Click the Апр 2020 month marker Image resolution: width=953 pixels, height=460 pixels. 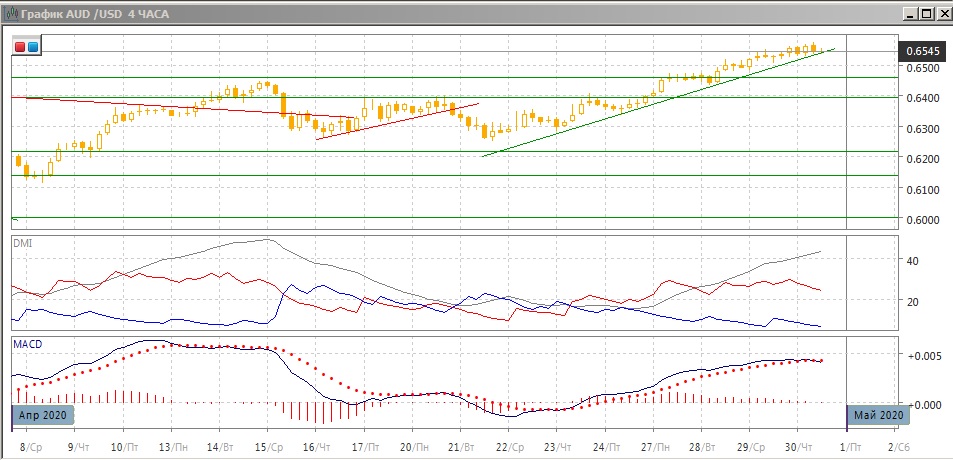43,414
